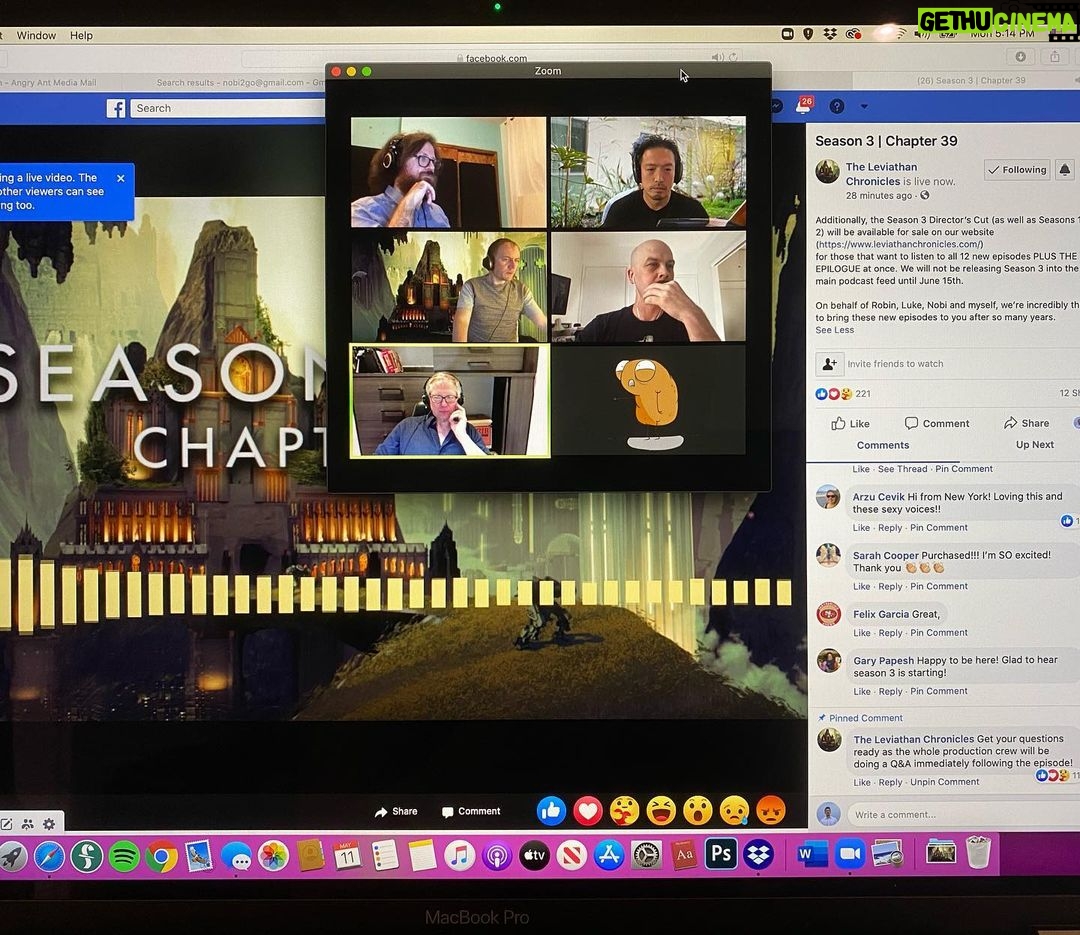Open the Notes app in the dock
1080x935 pixels.
click(x=422, y=855)
